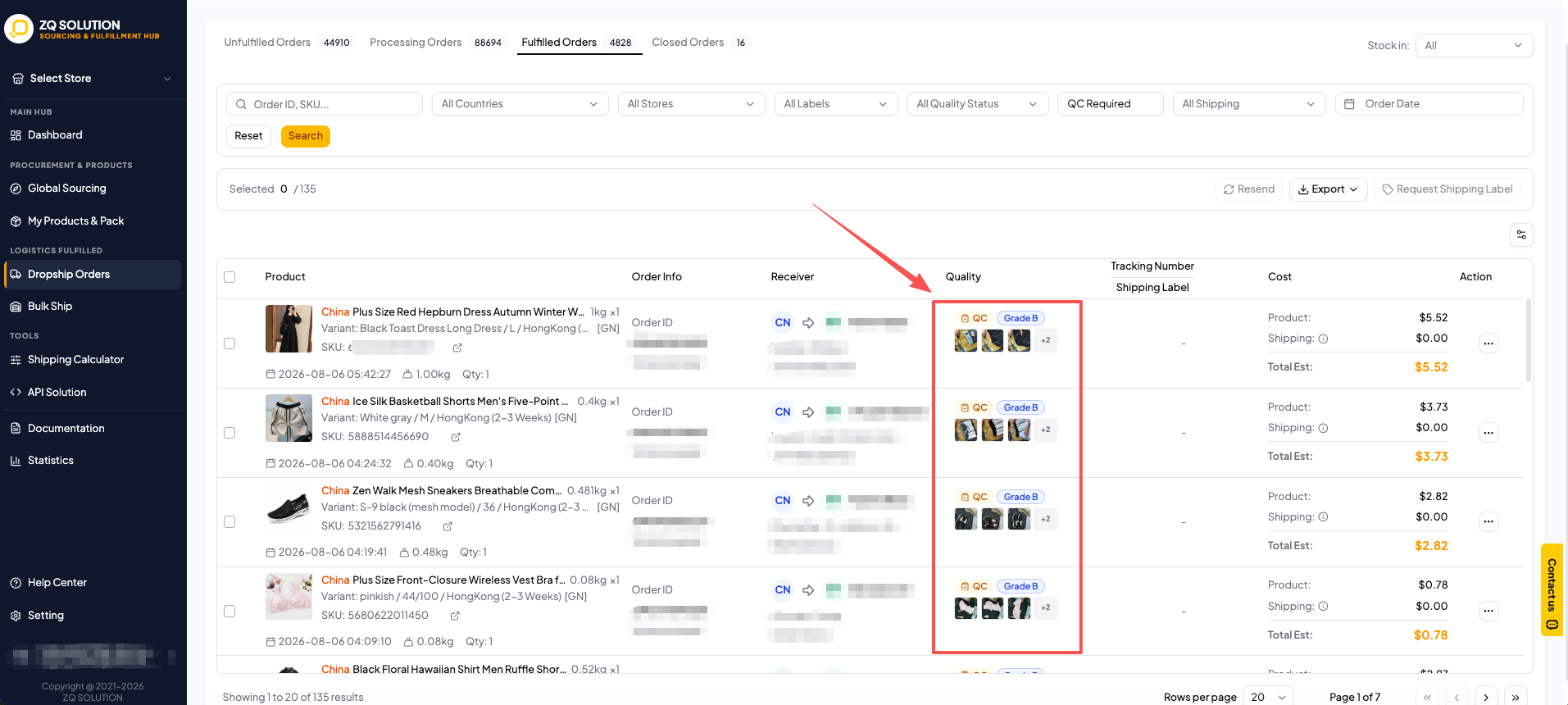Click the Order Date calendar icon
This screenshot has width=1568, height=705.
coord(1349,104)
